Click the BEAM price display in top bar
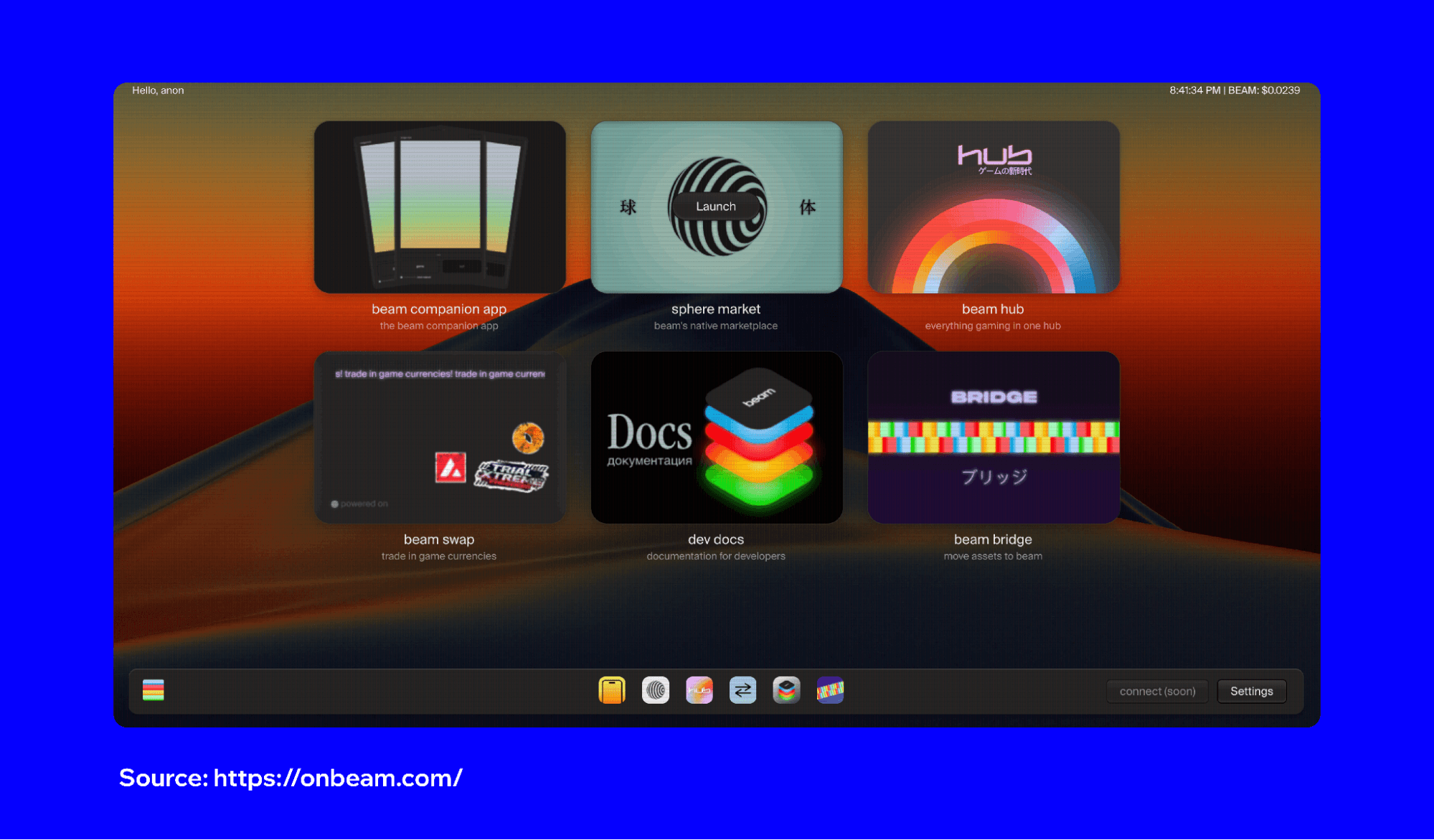 (x=1264, y=90)
